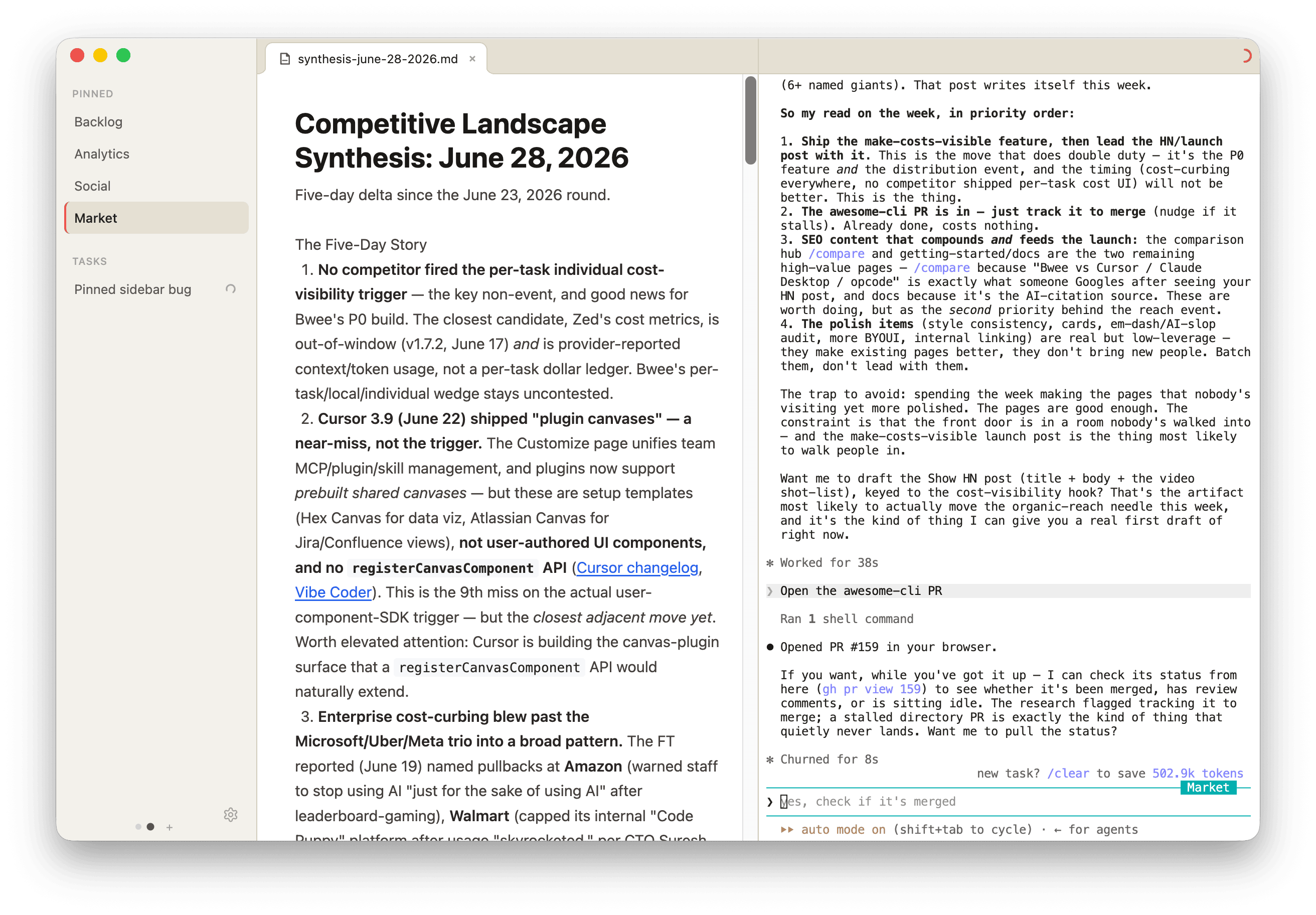Click the spinner next to Pinned sidebar bug
This screenshot has height=915, width=1316.
pyautogui.click(x=230, y=289)
